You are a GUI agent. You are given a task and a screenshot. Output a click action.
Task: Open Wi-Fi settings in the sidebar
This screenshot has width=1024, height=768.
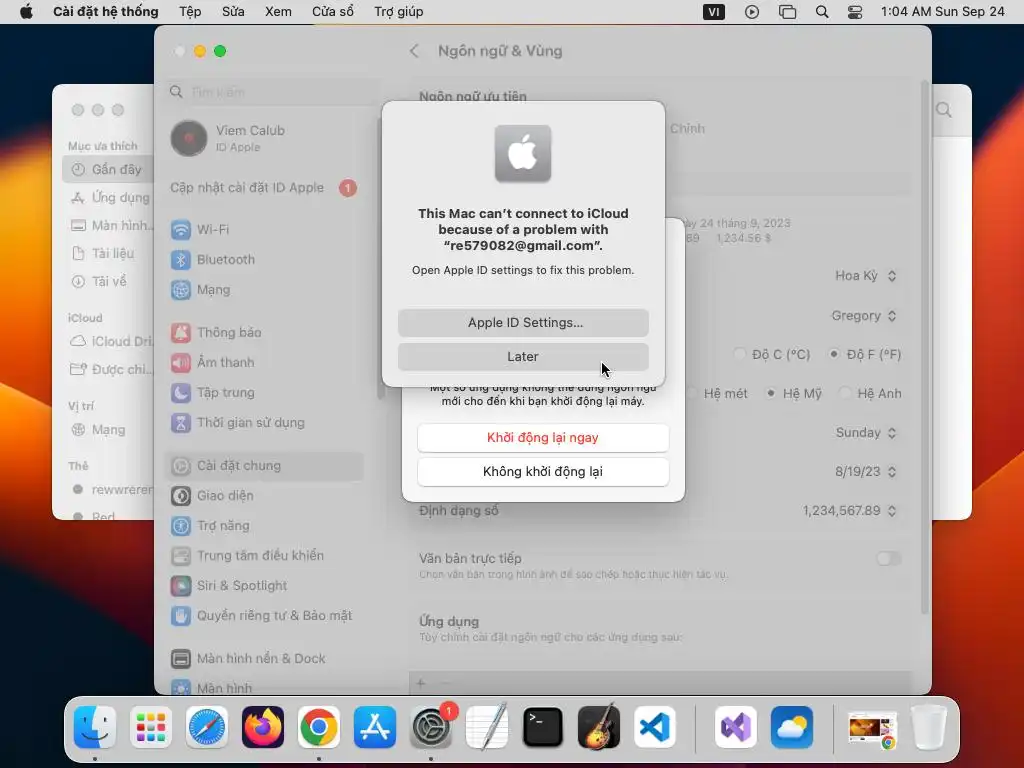(264, 229)
